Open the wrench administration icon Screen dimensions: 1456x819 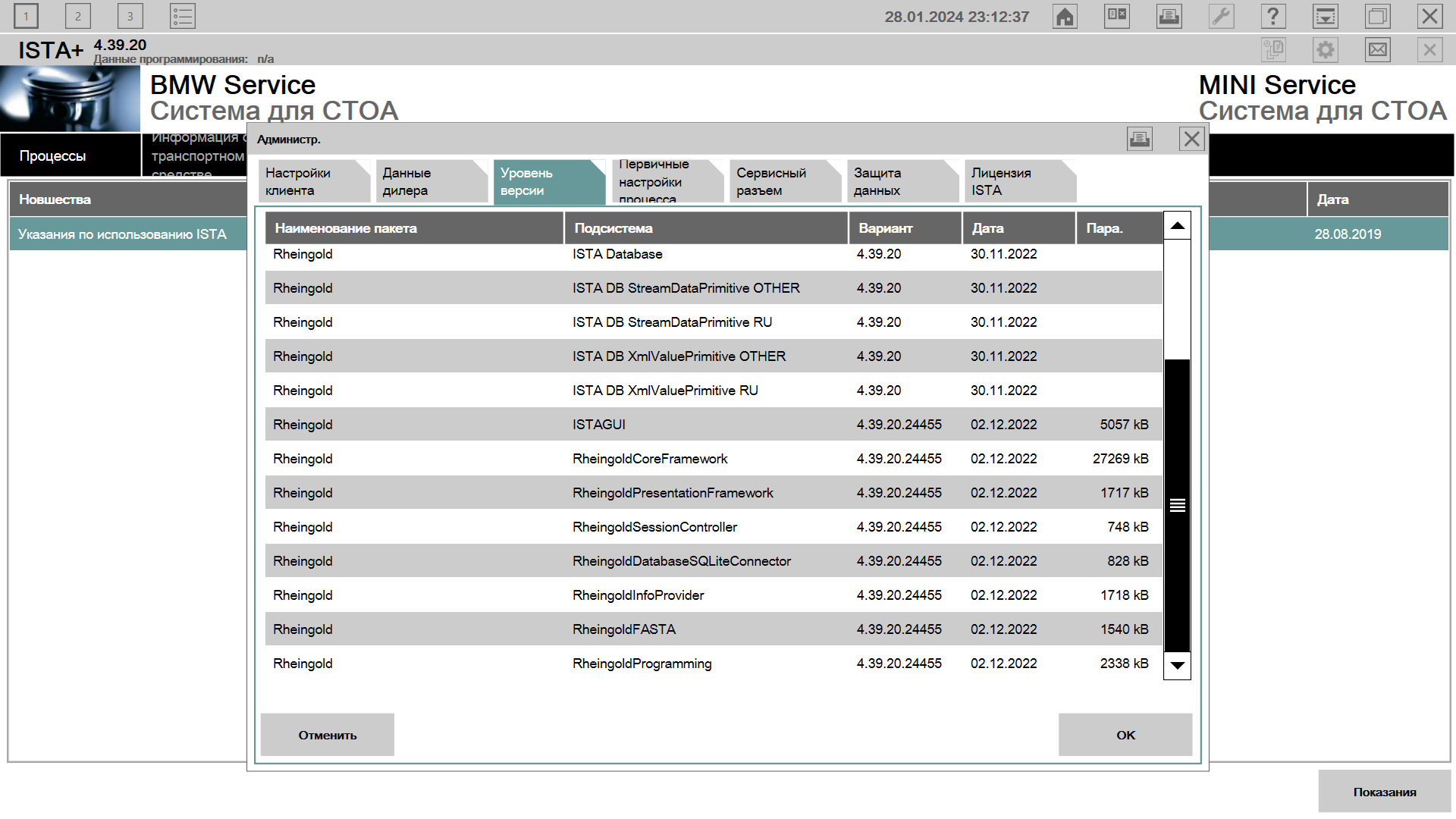click(1222, 16)
